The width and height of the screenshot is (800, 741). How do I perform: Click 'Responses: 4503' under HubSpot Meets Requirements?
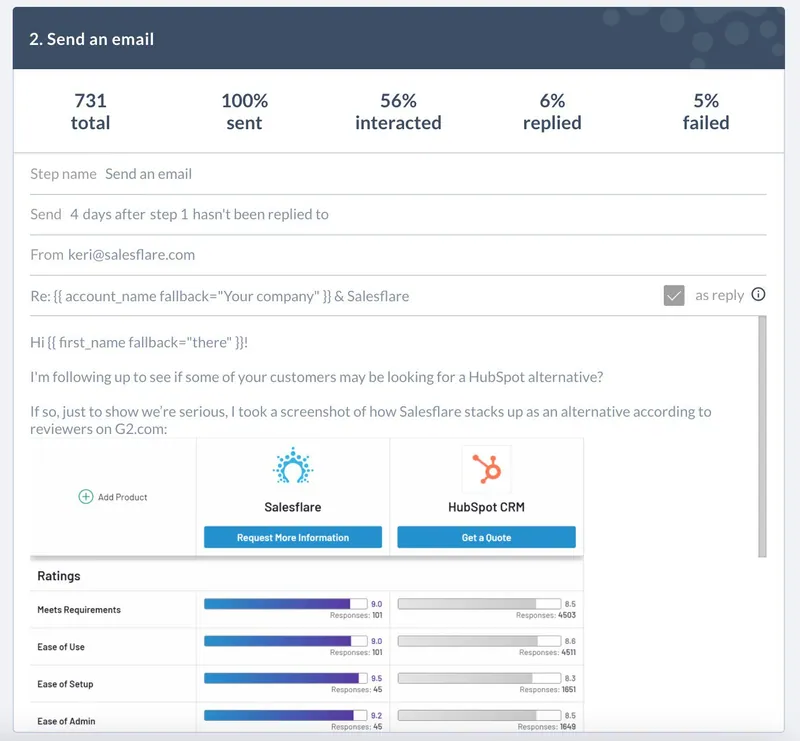tap(546, 615)
